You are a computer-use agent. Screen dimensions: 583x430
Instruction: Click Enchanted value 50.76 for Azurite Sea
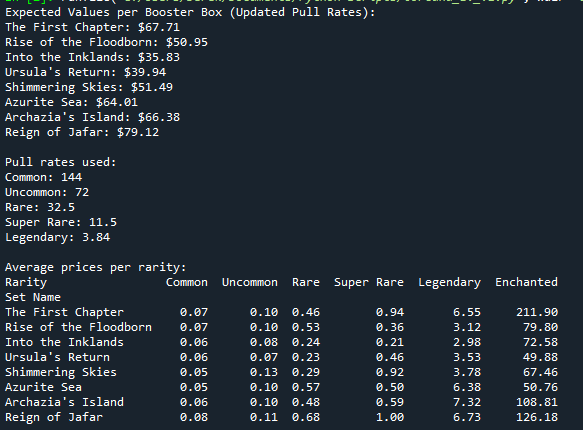tap(541, 387)
